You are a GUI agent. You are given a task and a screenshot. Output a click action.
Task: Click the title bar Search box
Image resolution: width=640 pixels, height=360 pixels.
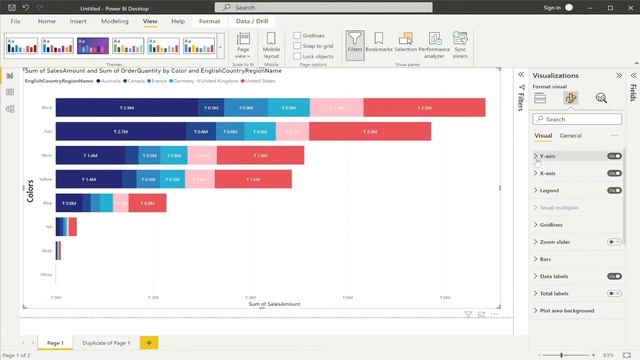tap(324, 7)
